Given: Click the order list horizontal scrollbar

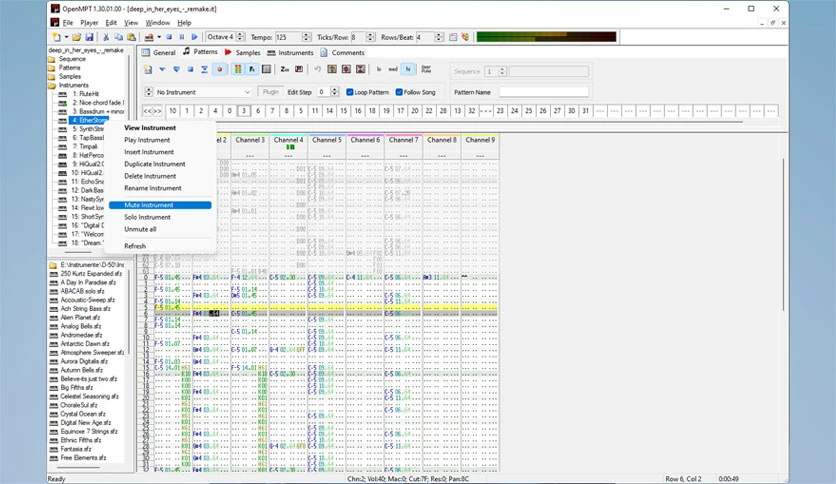Looking at the screenshot, I should [443, 122].
